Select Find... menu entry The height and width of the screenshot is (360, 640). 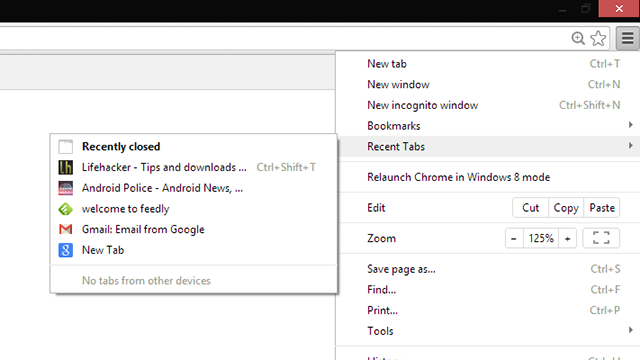point(488,290)
